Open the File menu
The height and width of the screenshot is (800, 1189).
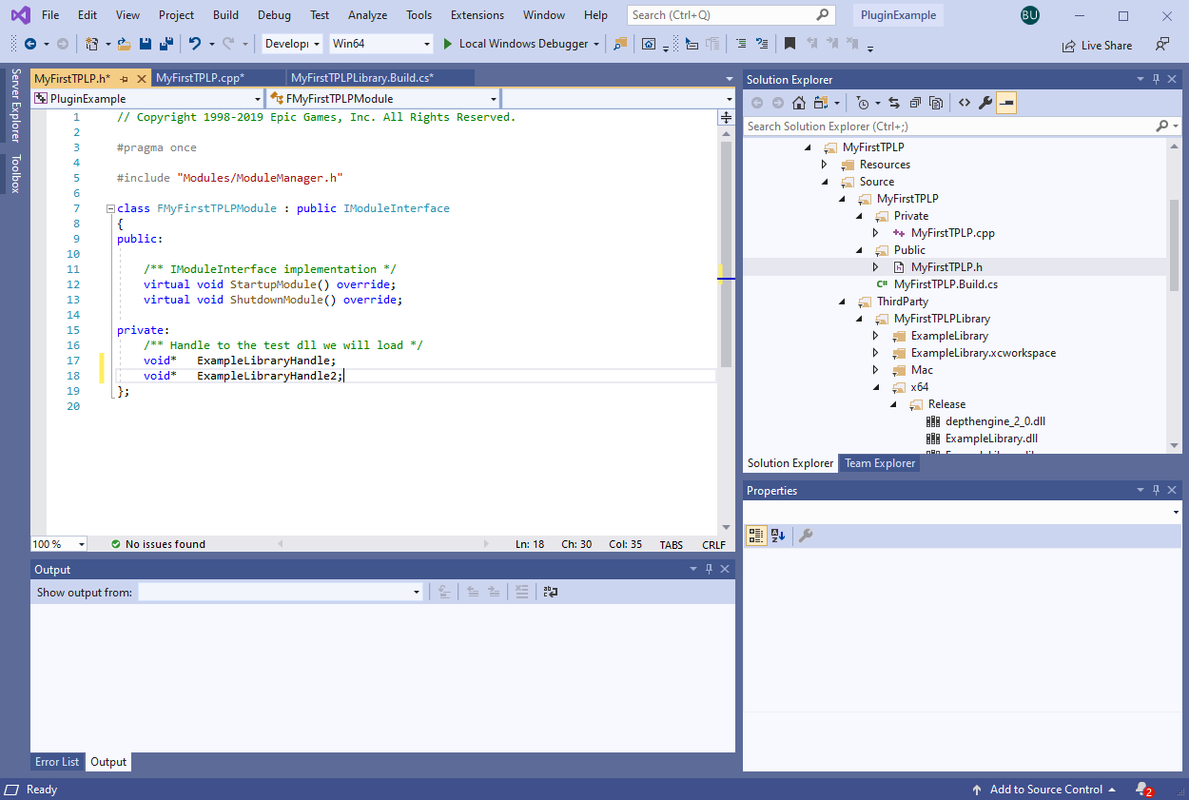51,15
